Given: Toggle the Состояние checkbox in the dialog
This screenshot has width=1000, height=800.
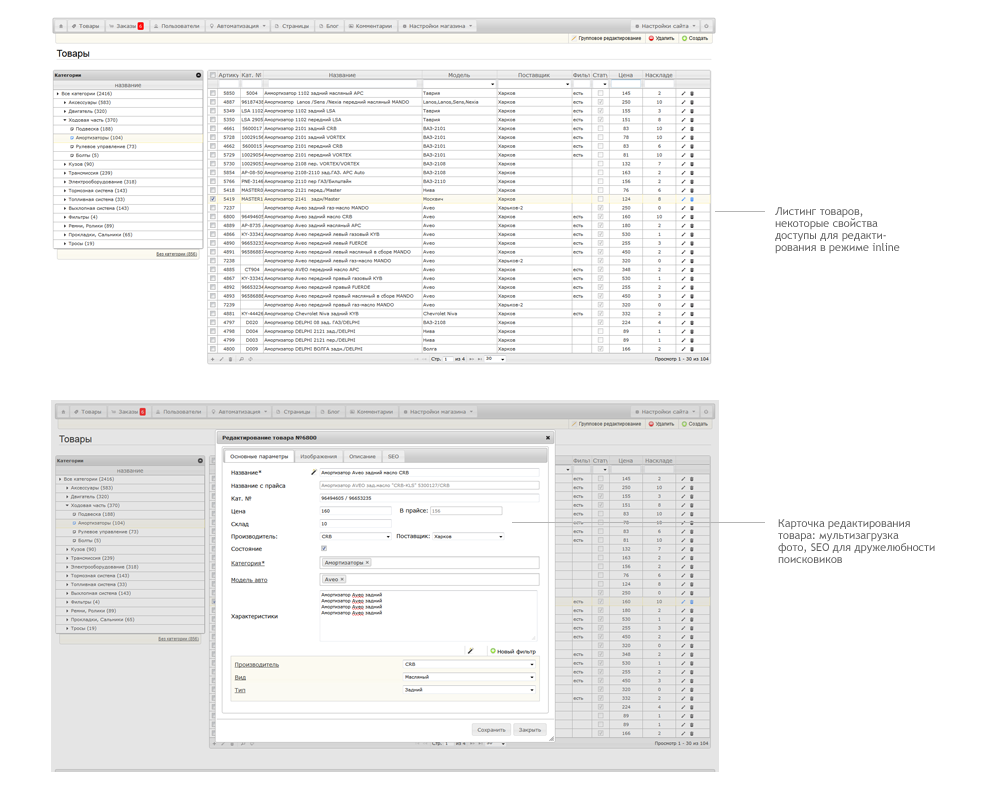Looking at the screenshot, I should (x=323, y=548).
